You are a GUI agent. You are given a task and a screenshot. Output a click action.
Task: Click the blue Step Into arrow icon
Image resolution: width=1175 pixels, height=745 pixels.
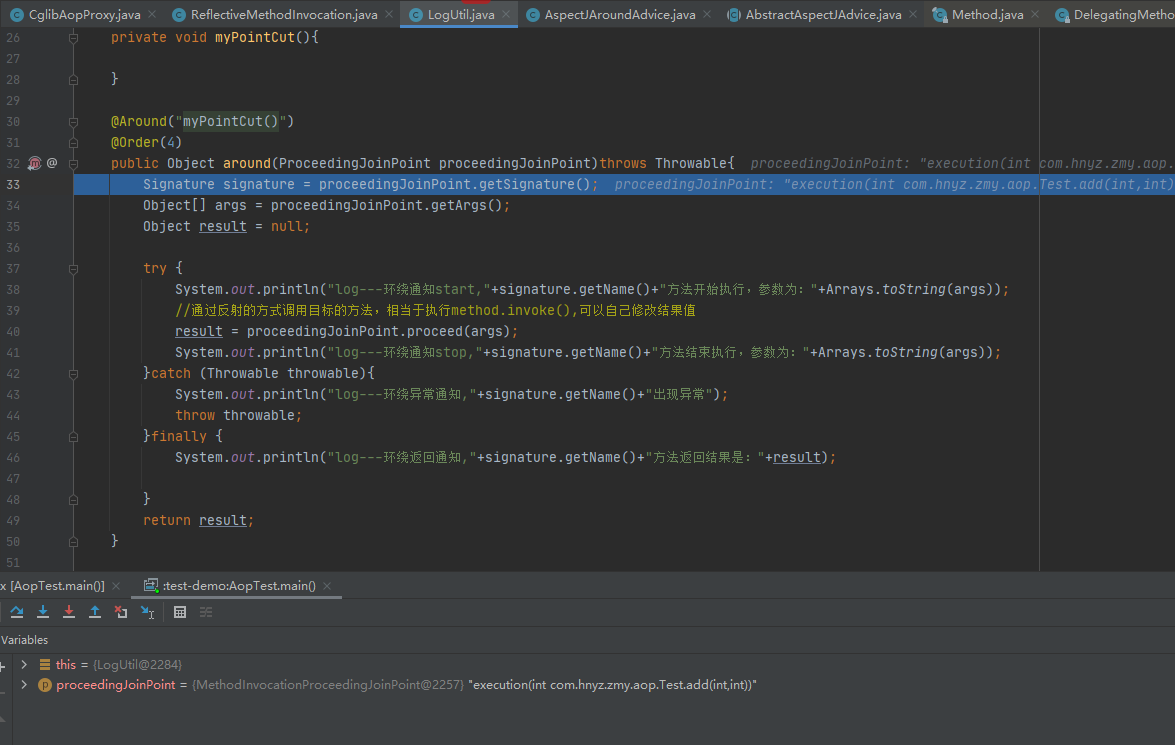pos(43,612)
